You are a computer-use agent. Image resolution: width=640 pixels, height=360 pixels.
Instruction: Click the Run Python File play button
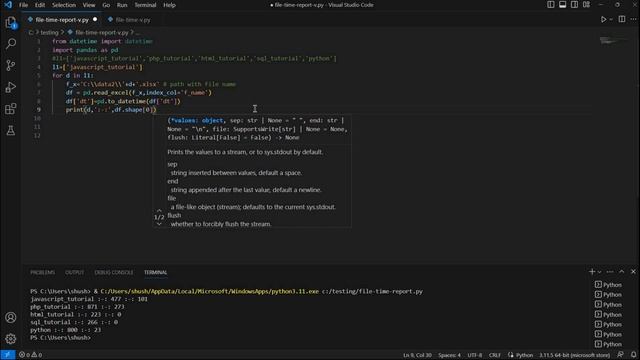[x=603, y=19]
